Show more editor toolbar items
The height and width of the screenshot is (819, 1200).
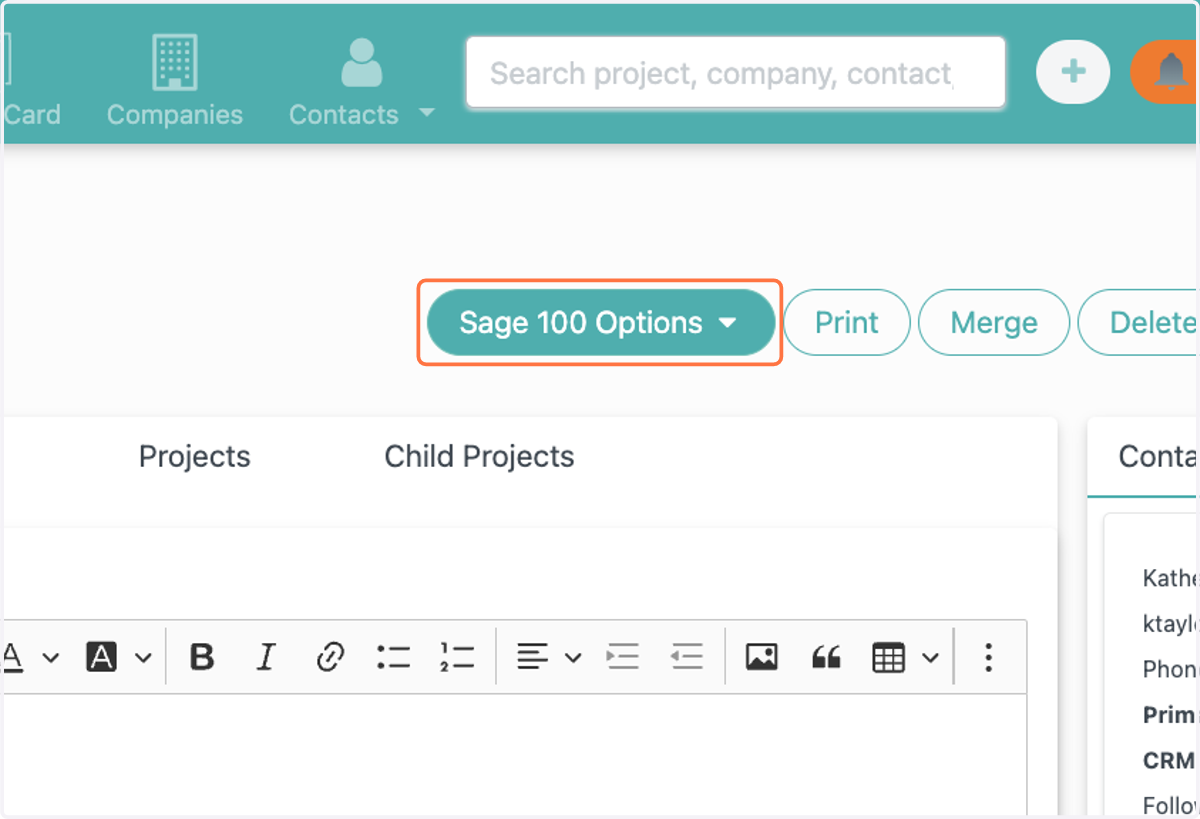pyautogui.click(x=988, y=657)
